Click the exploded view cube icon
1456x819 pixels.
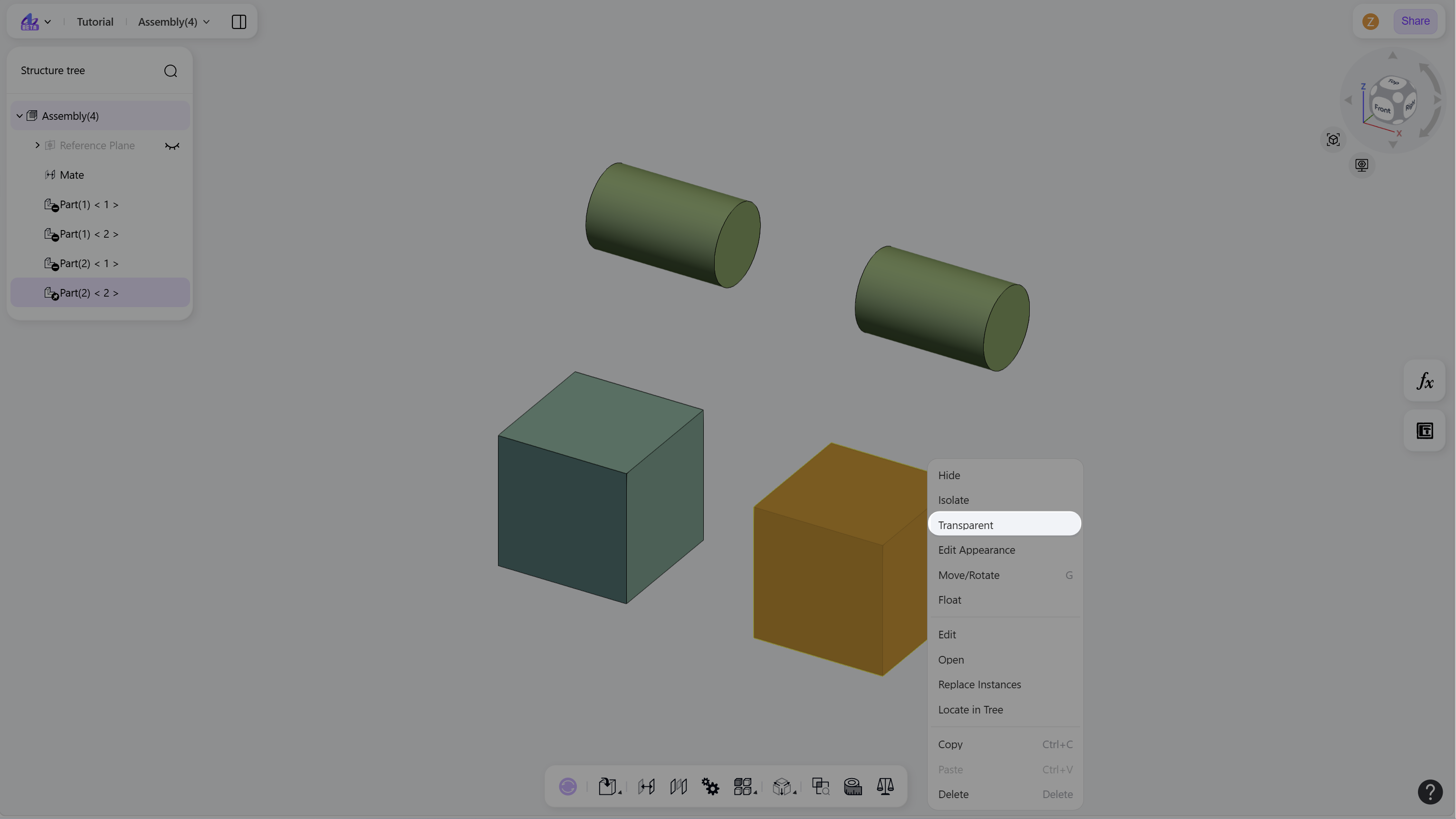point(781,786)
